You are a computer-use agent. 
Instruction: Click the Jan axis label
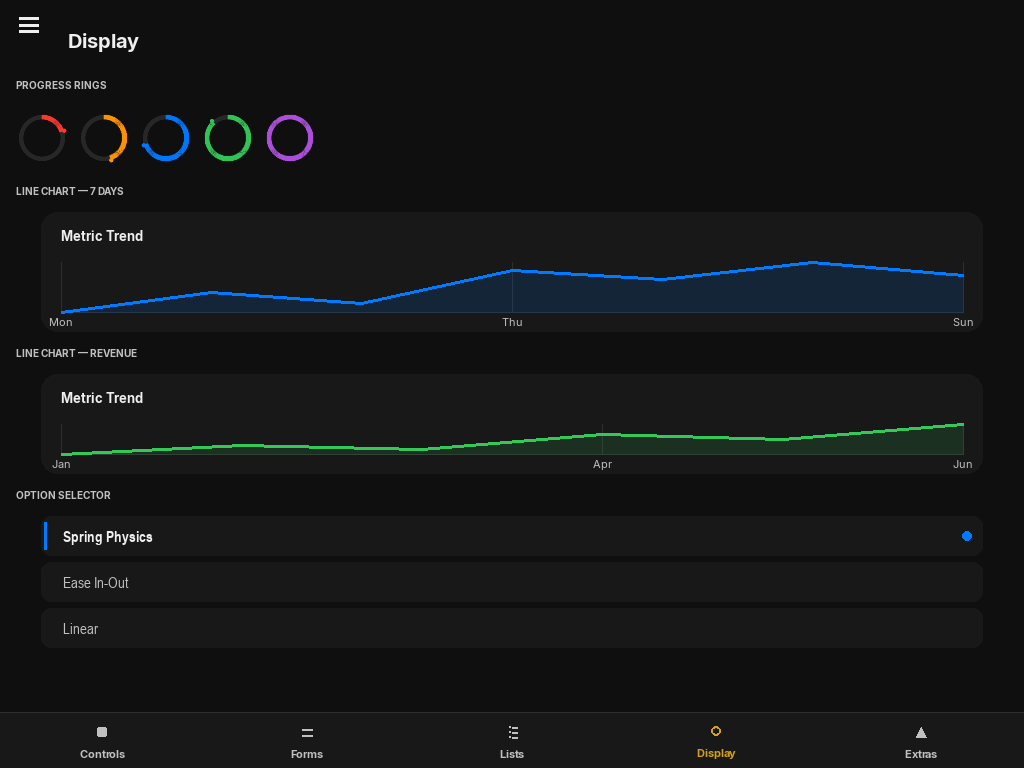pyautogui.click(x=61, y=464)
